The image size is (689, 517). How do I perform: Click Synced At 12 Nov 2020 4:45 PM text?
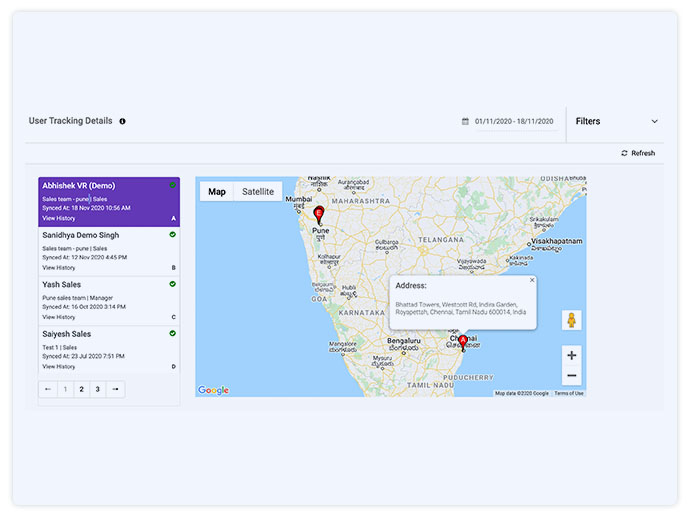tap(84, 257)
